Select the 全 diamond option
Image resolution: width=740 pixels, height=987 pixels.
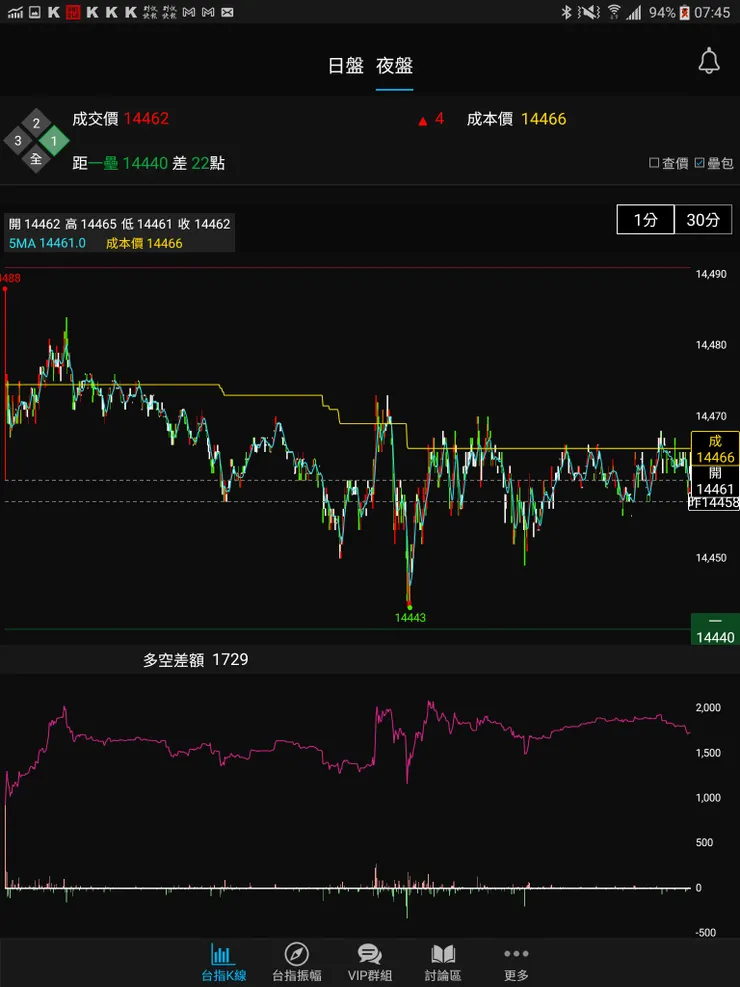tap(36, 159)
